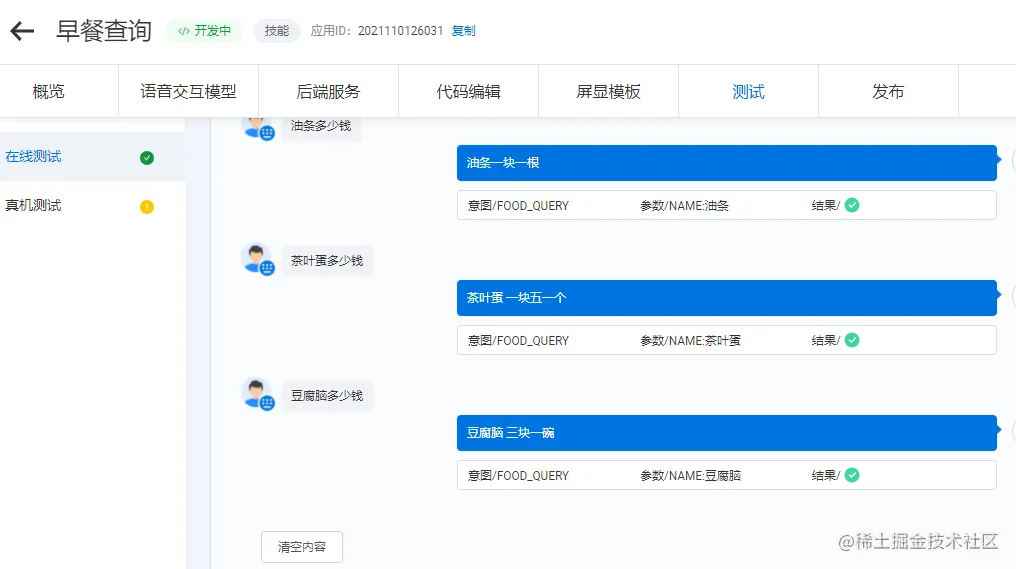The image size is (1016, 569).
Task: Click 参数/NAME:豆腐脑 text
Action: [x=690, y=475]
